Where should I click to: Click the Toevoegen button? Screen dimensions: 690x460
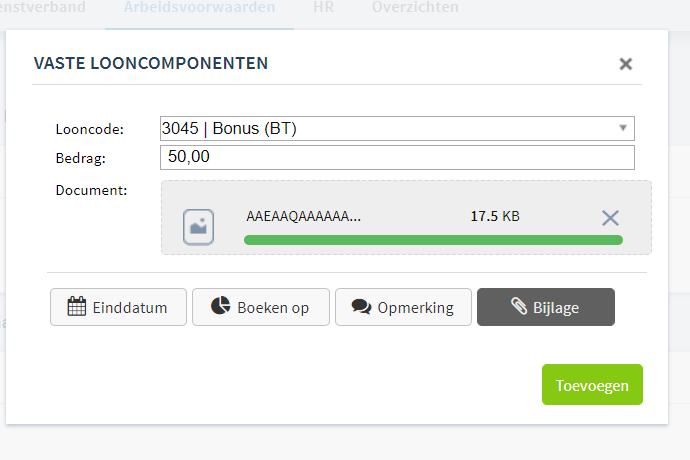pos(592,384)
